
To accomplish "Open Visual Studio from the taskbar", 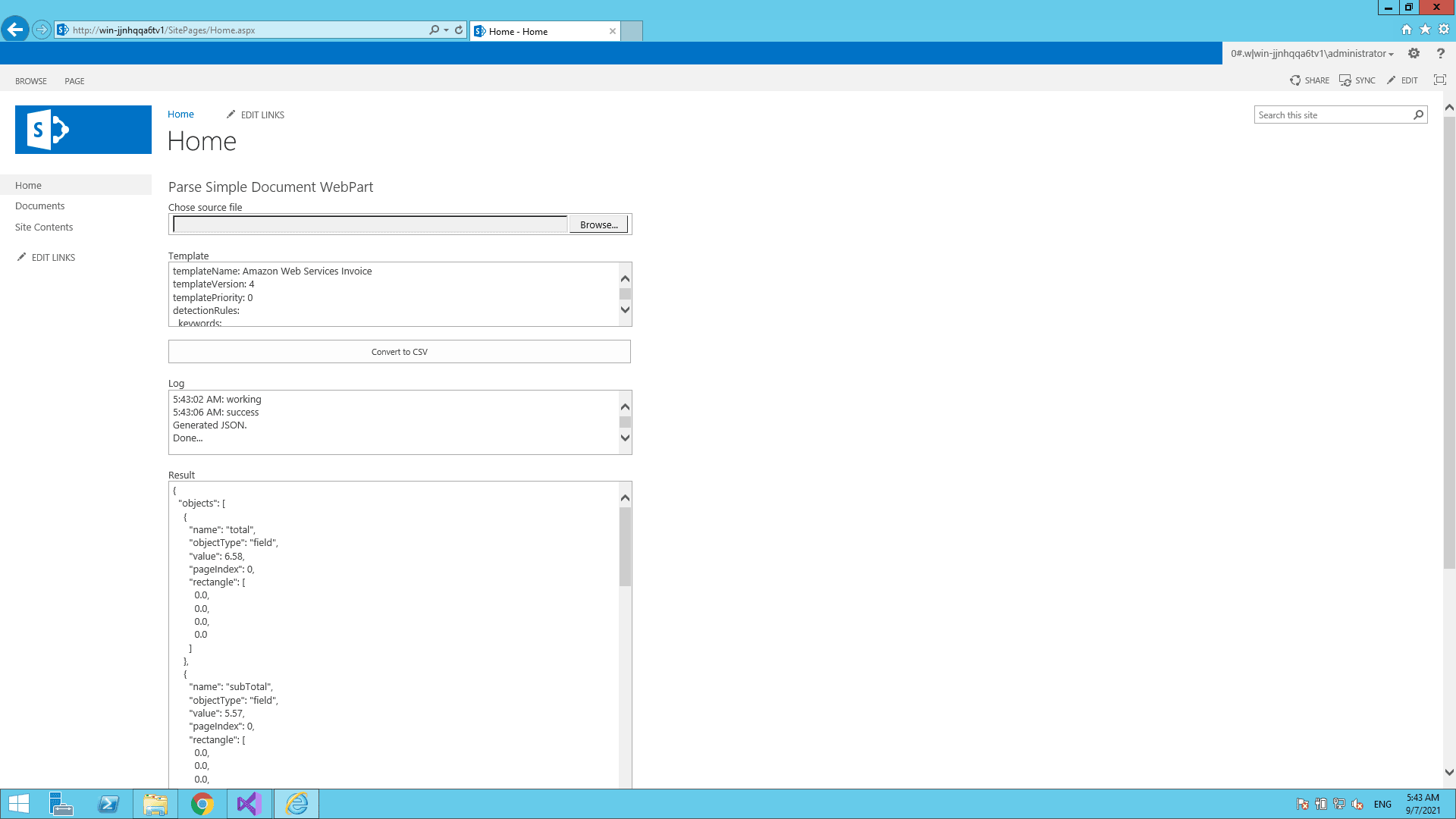I will (x=249, y=804).
